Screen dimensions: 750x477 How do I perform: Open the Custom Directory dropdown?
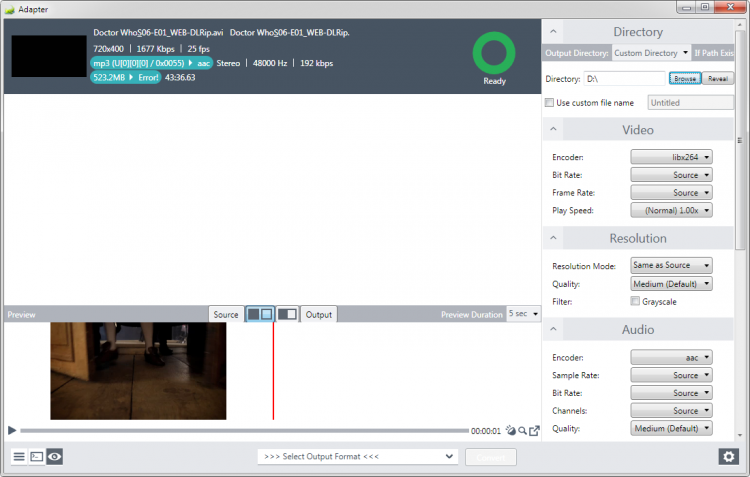tap(651, 53)
